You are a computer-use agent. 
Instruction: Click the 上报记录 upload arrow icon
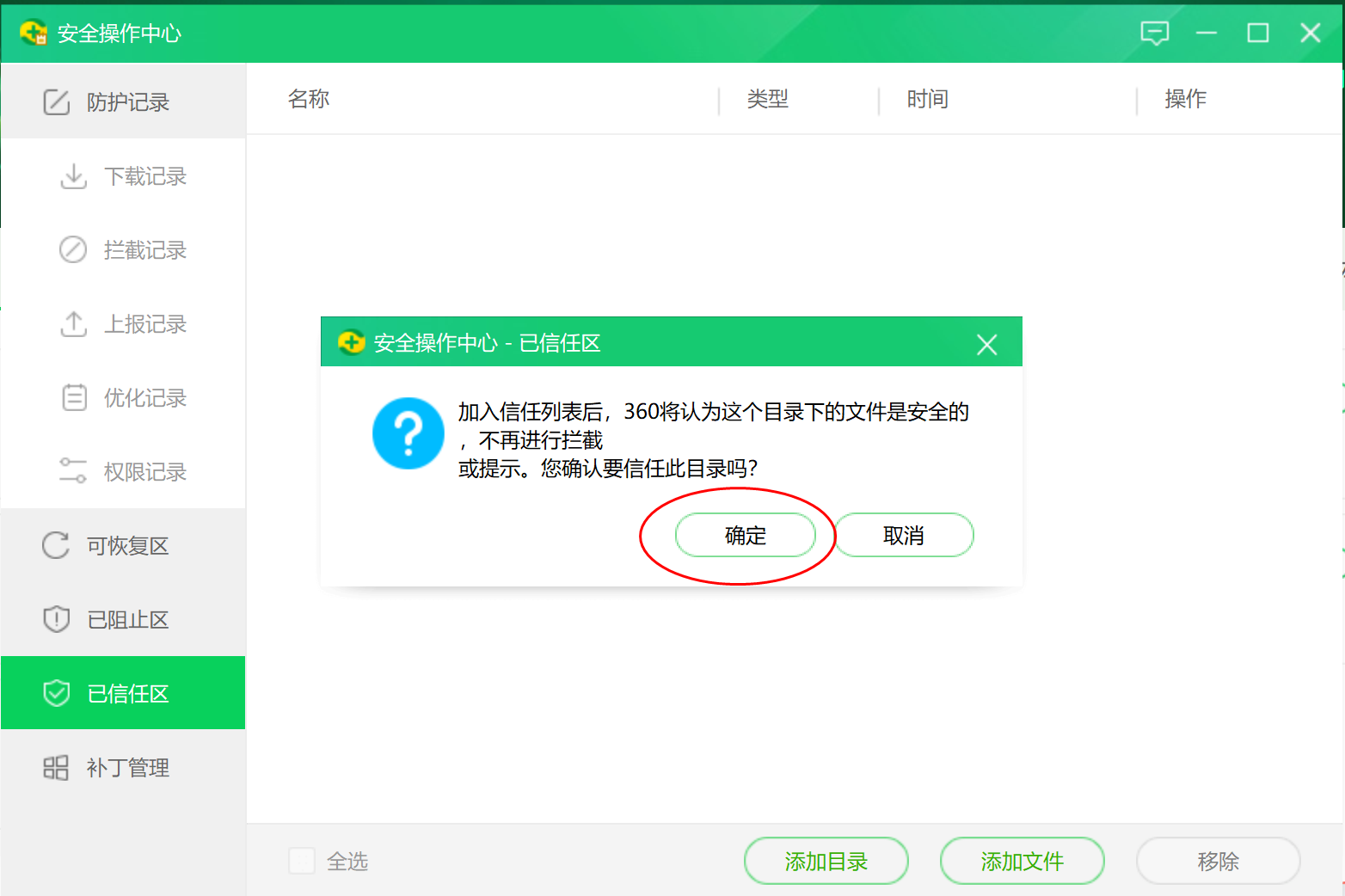[74, 324]
